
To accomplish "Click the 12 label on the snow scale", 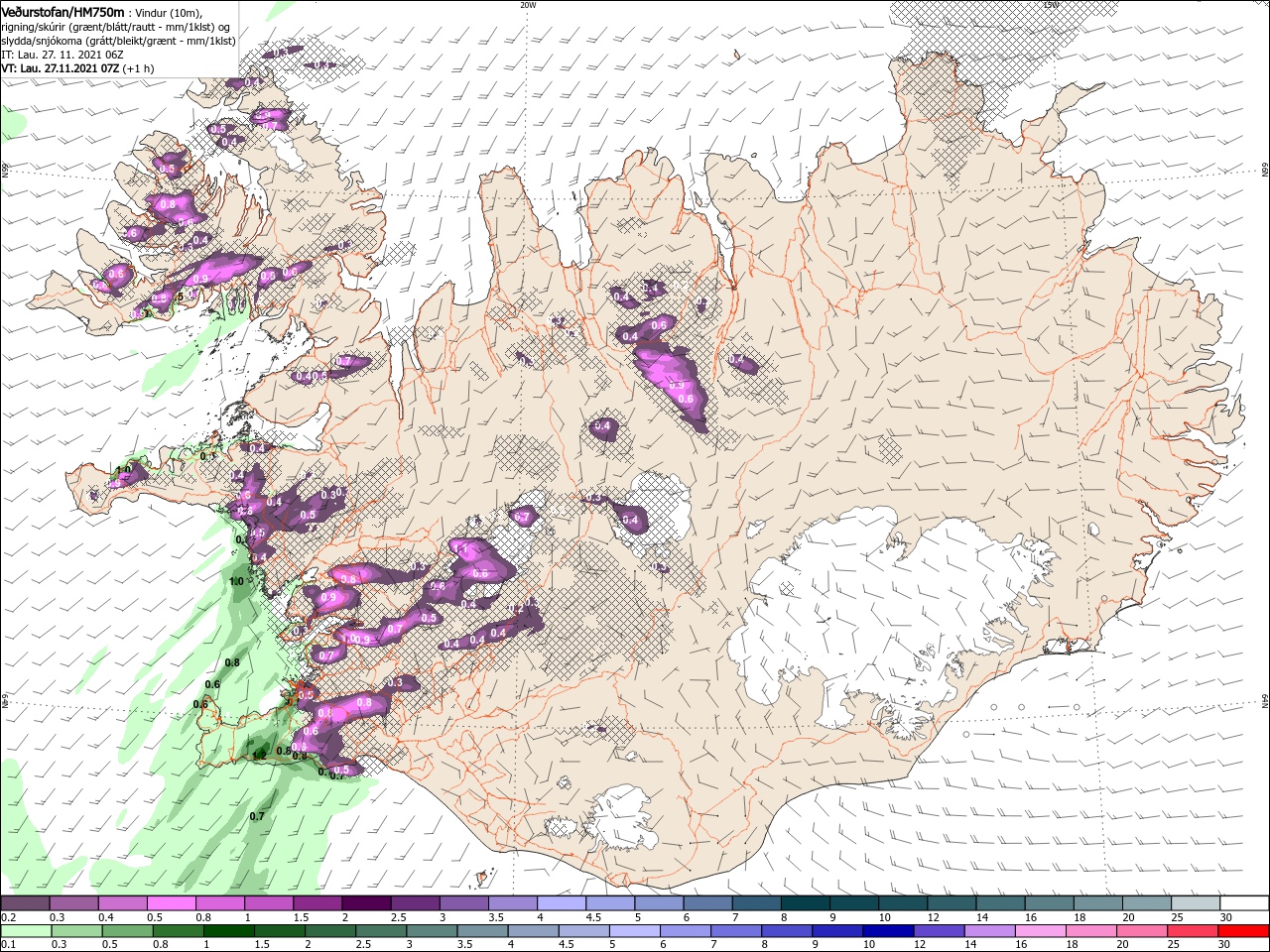I will tap(933, 917).
